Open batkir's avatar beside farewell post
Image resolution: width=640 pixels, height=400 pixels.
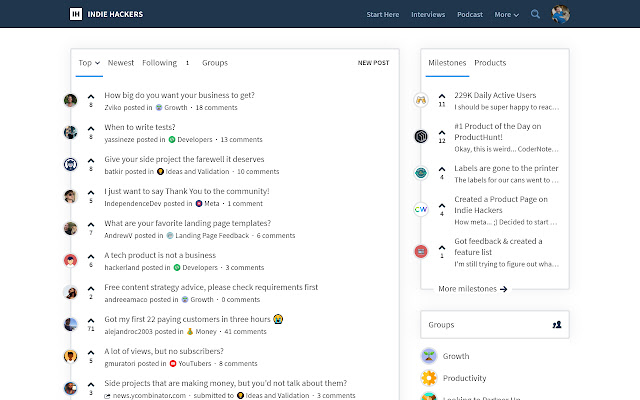(x=70, y=164)
